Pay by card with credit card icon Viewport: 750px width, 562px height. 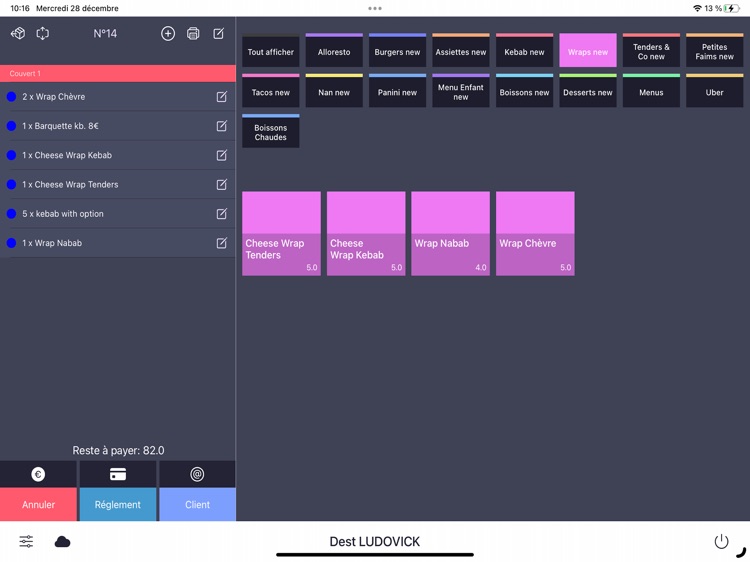click(118, 474)
